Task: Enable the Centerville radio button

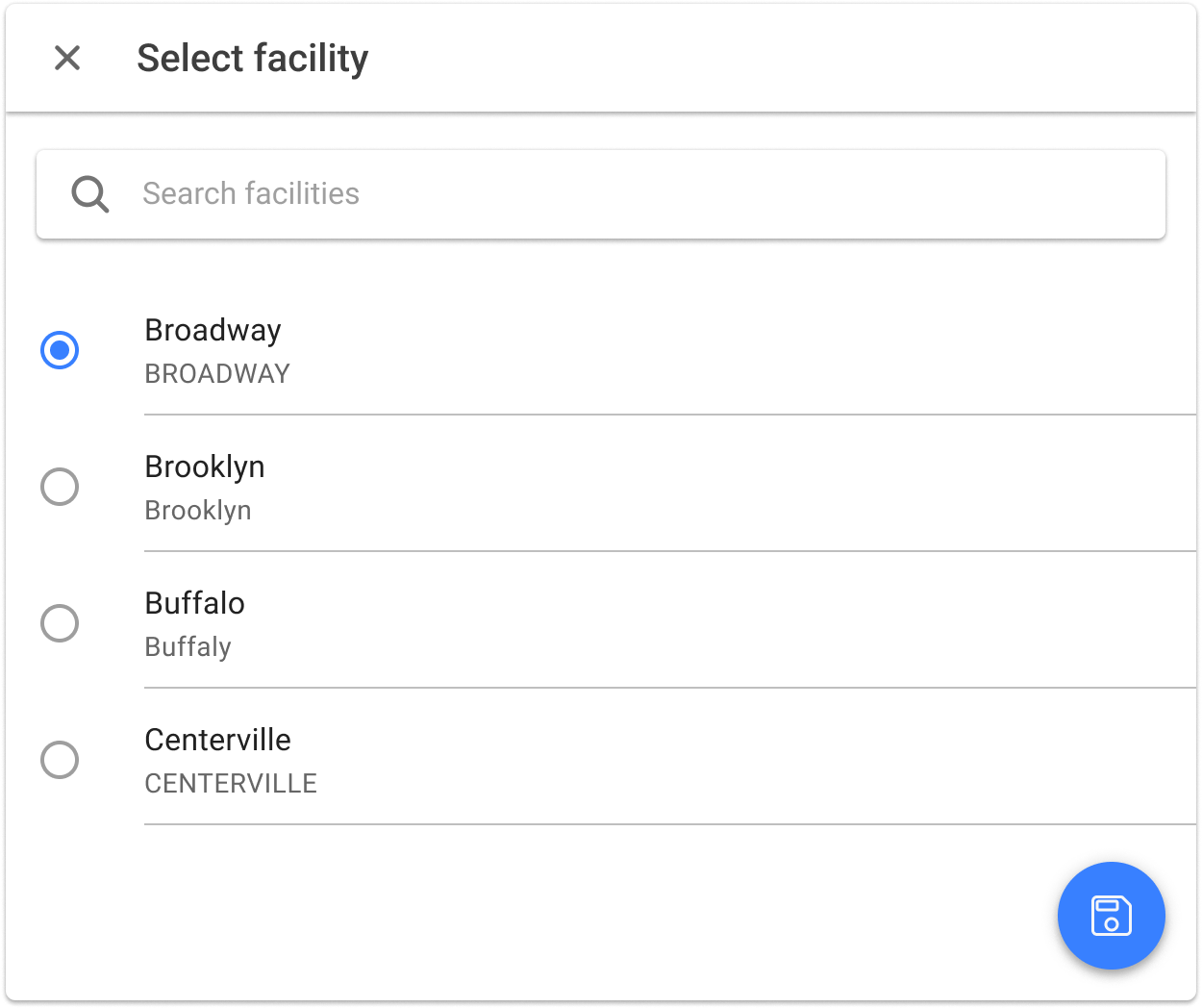Action: (60, 760)
